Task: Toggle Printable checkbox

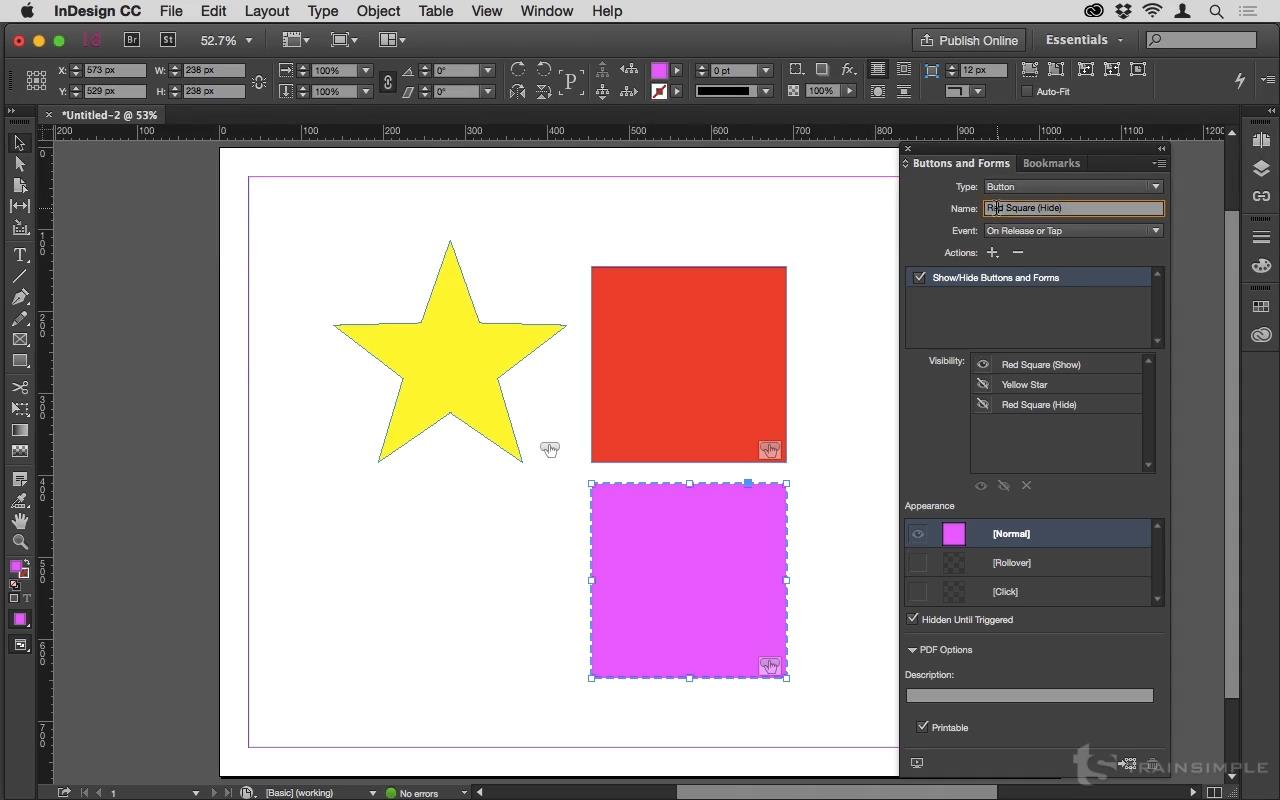Action: click(x=923, y=727)
